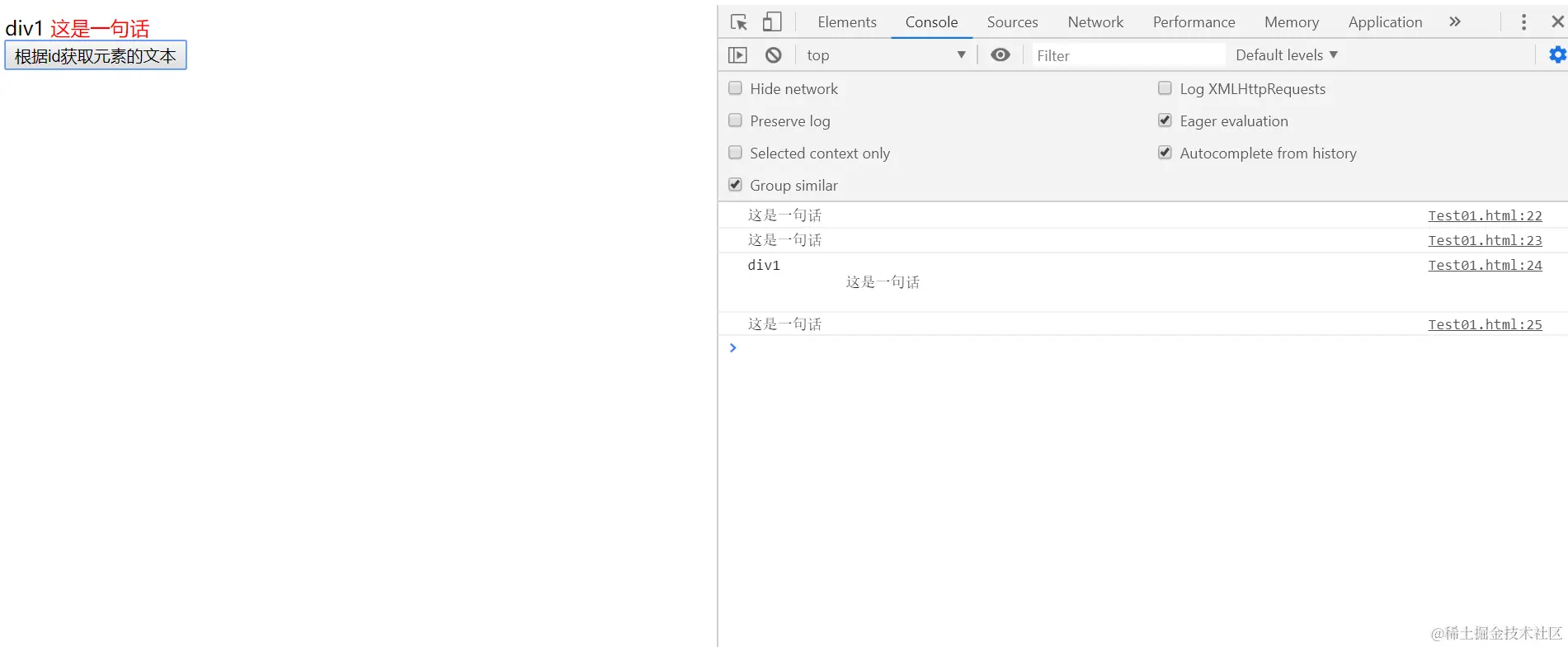Open the Sources tab
The image size is (1568, 647).
coord(1012,22)
